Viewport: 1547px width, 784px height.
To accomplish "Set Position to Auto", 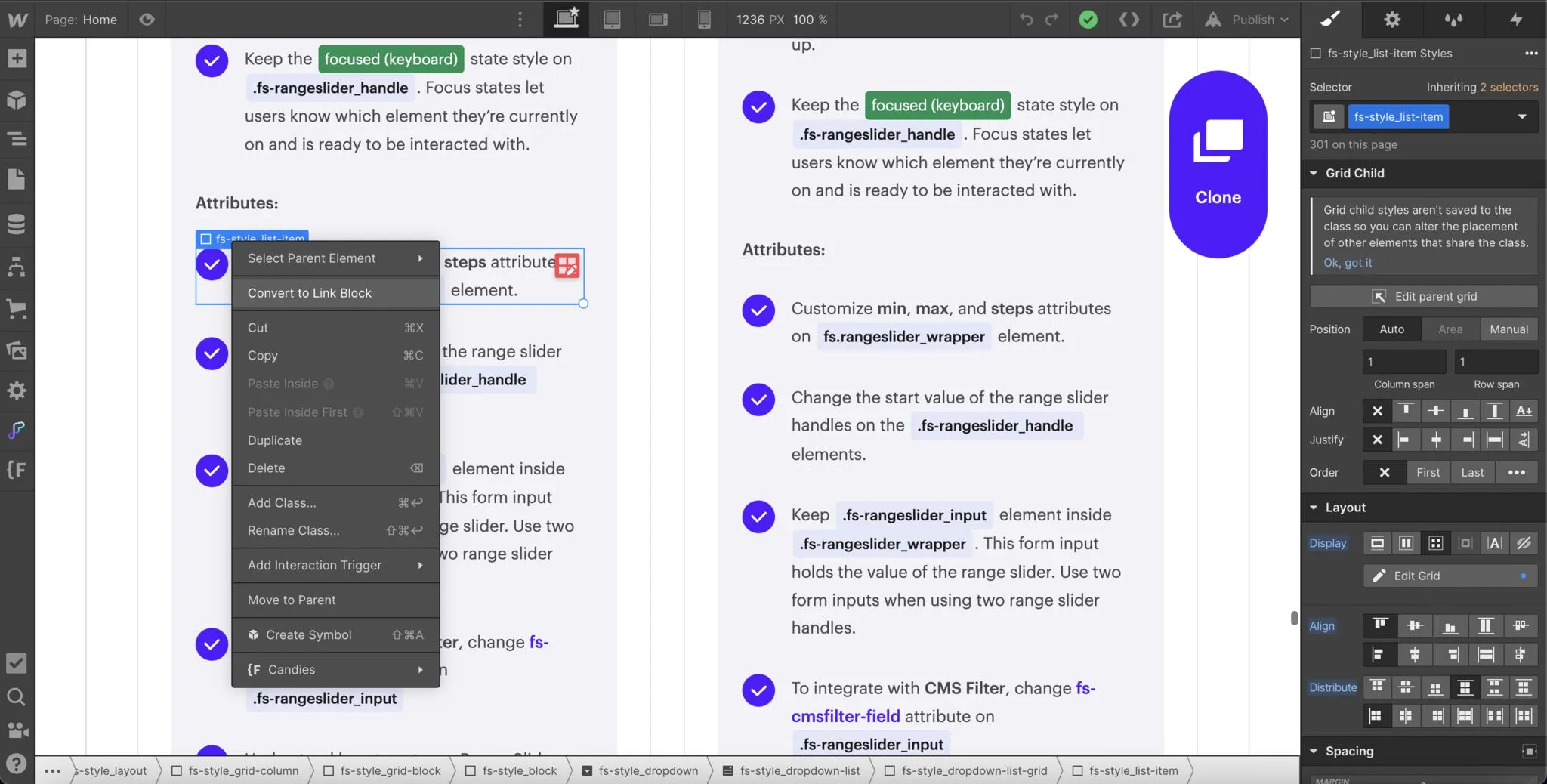I will click(1391, 329).
